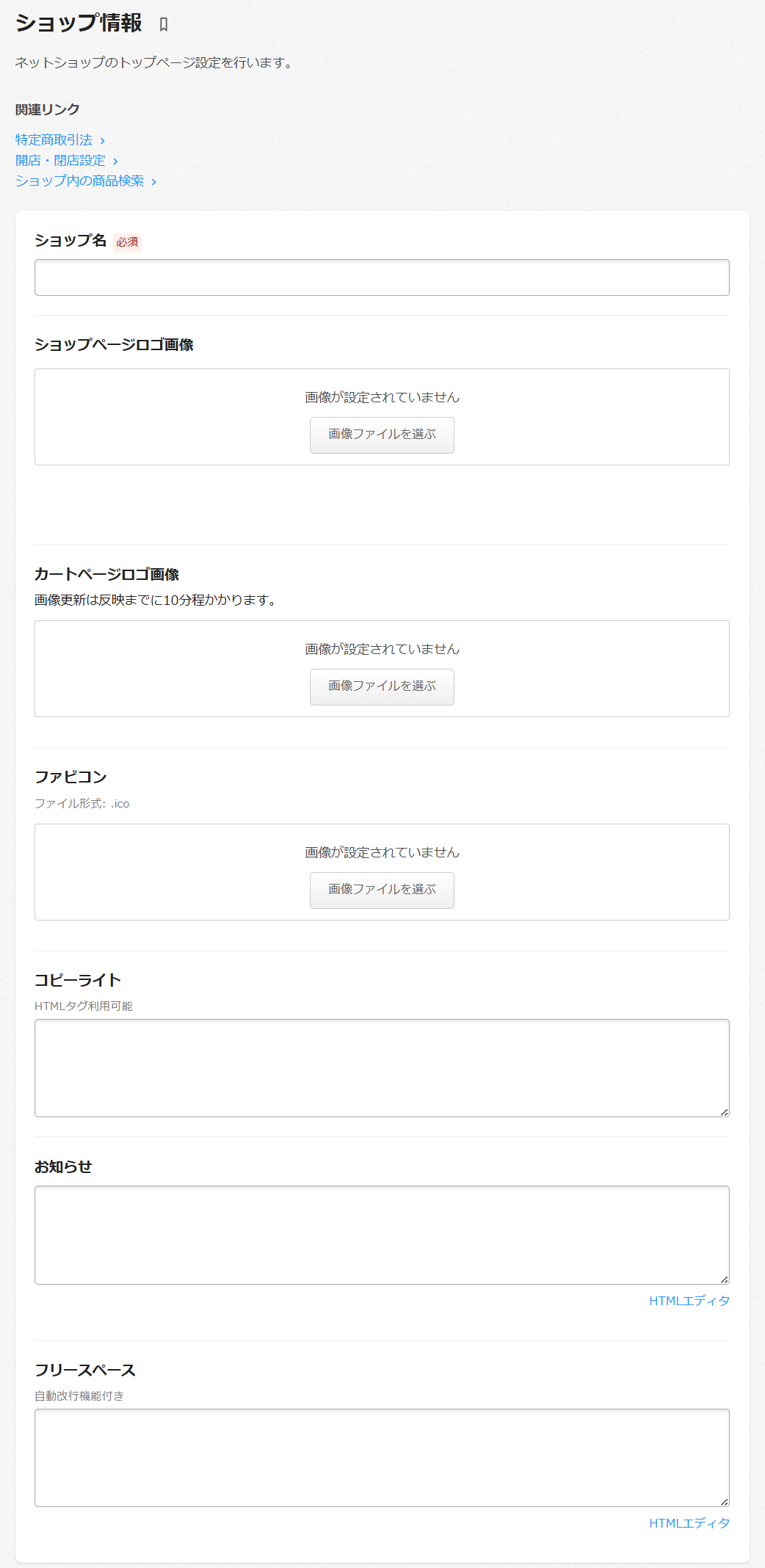The image size is (765, 1568).
Task: Go to the 開店・閉店設定 link
Action: click(x=60, y=160)
